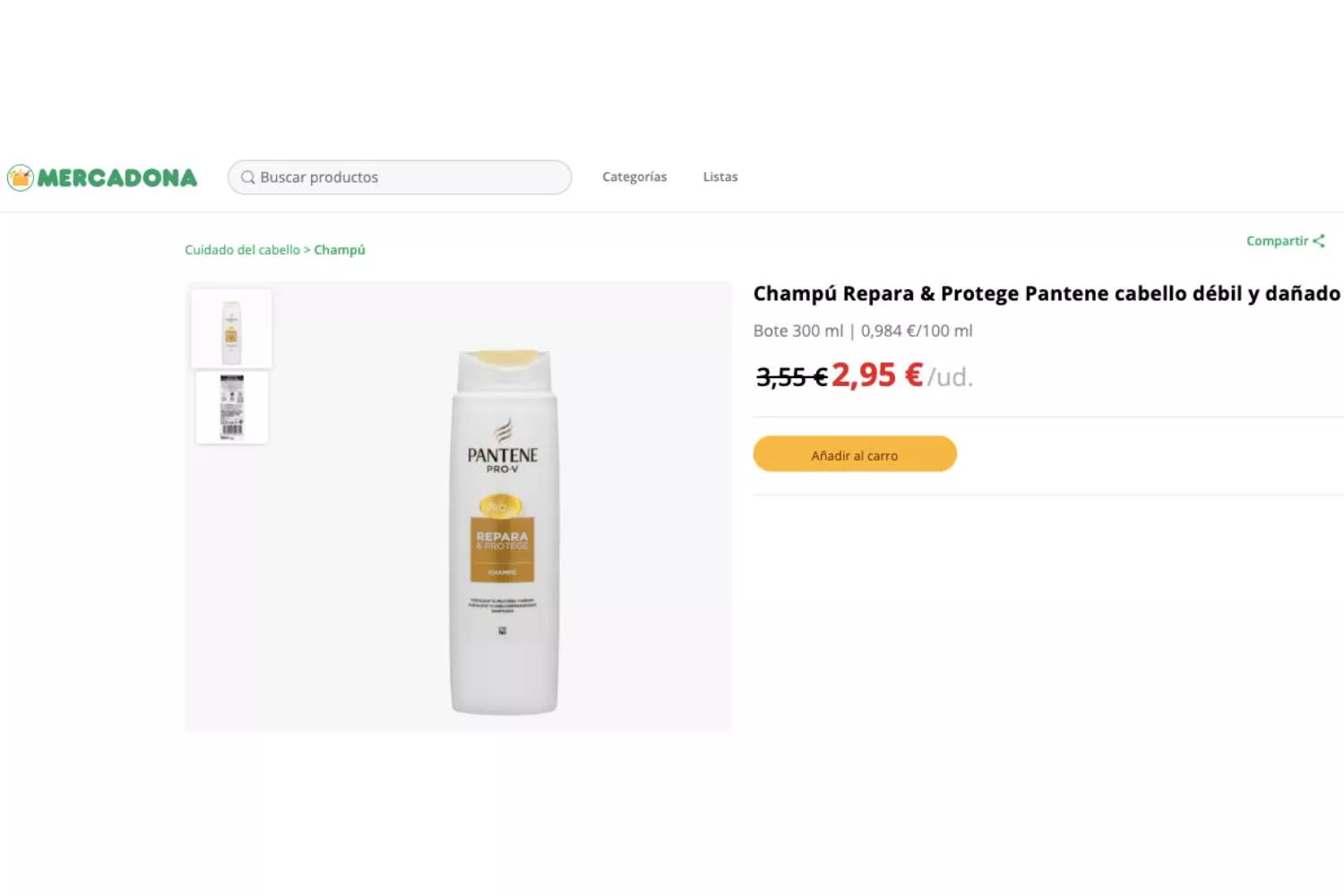
Task: Click the red 2,95 € discounted price
Action: coord(876,375)
